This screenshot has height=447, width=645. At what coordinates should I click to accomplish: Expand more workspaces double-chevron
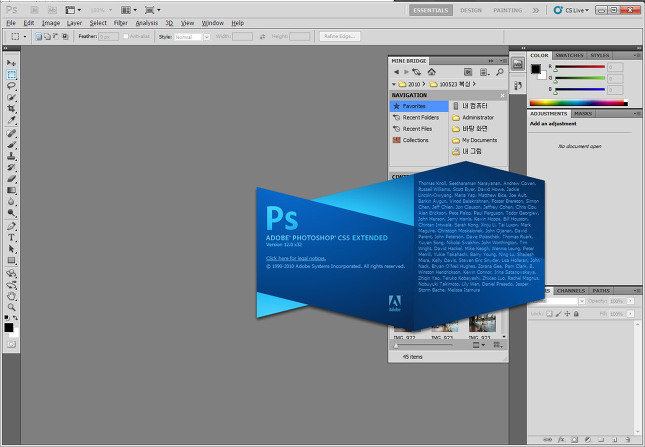536,10
